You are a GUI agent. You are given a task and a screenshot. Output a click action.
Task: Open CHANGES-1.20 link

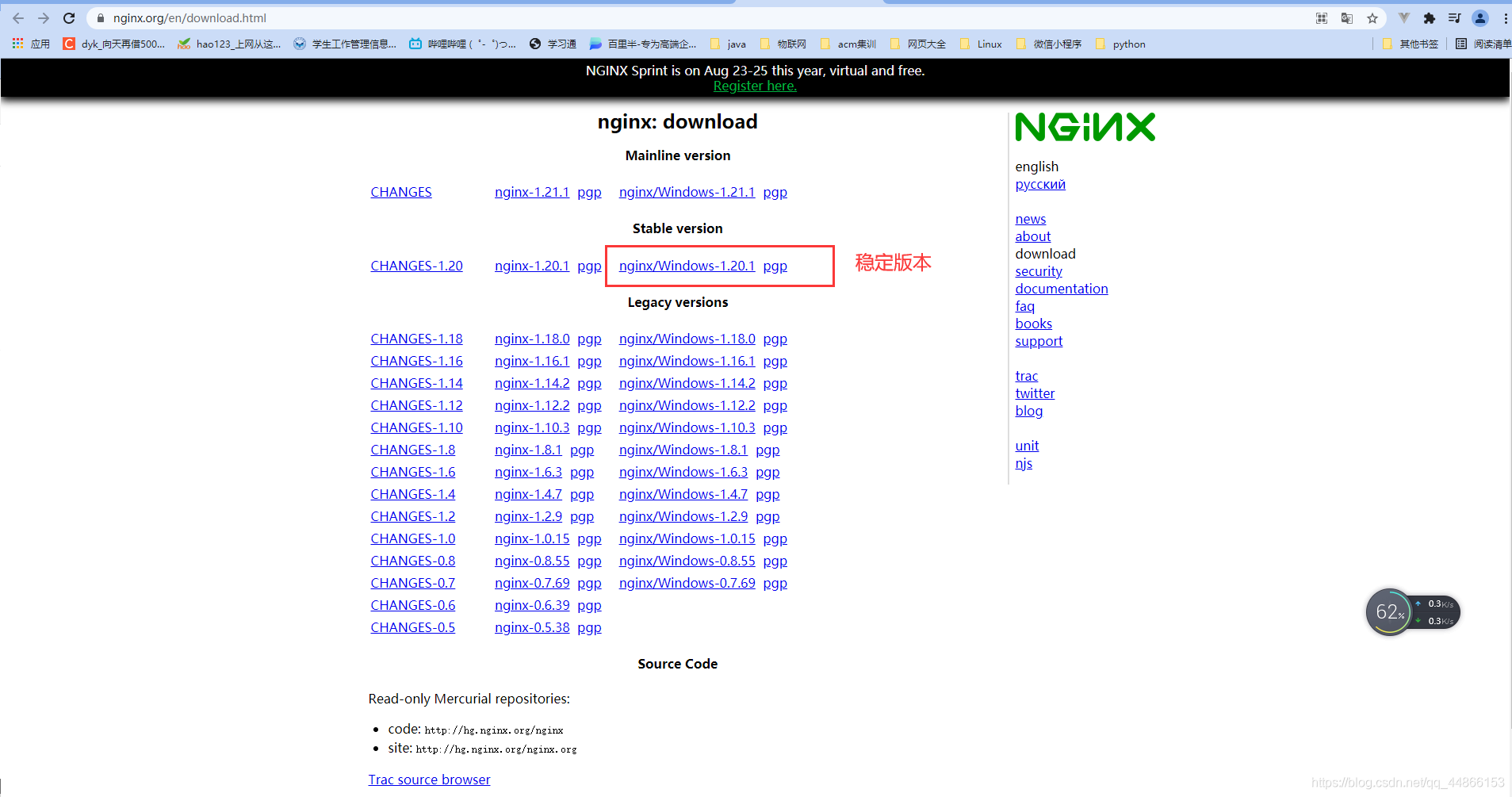tap(416, 266)
